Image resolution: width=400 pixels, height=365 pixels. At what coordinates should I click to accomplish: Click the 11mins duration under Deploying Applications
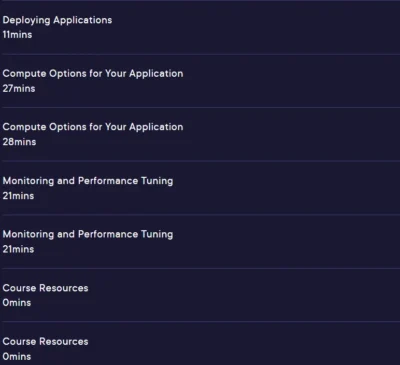coord(17,35)
